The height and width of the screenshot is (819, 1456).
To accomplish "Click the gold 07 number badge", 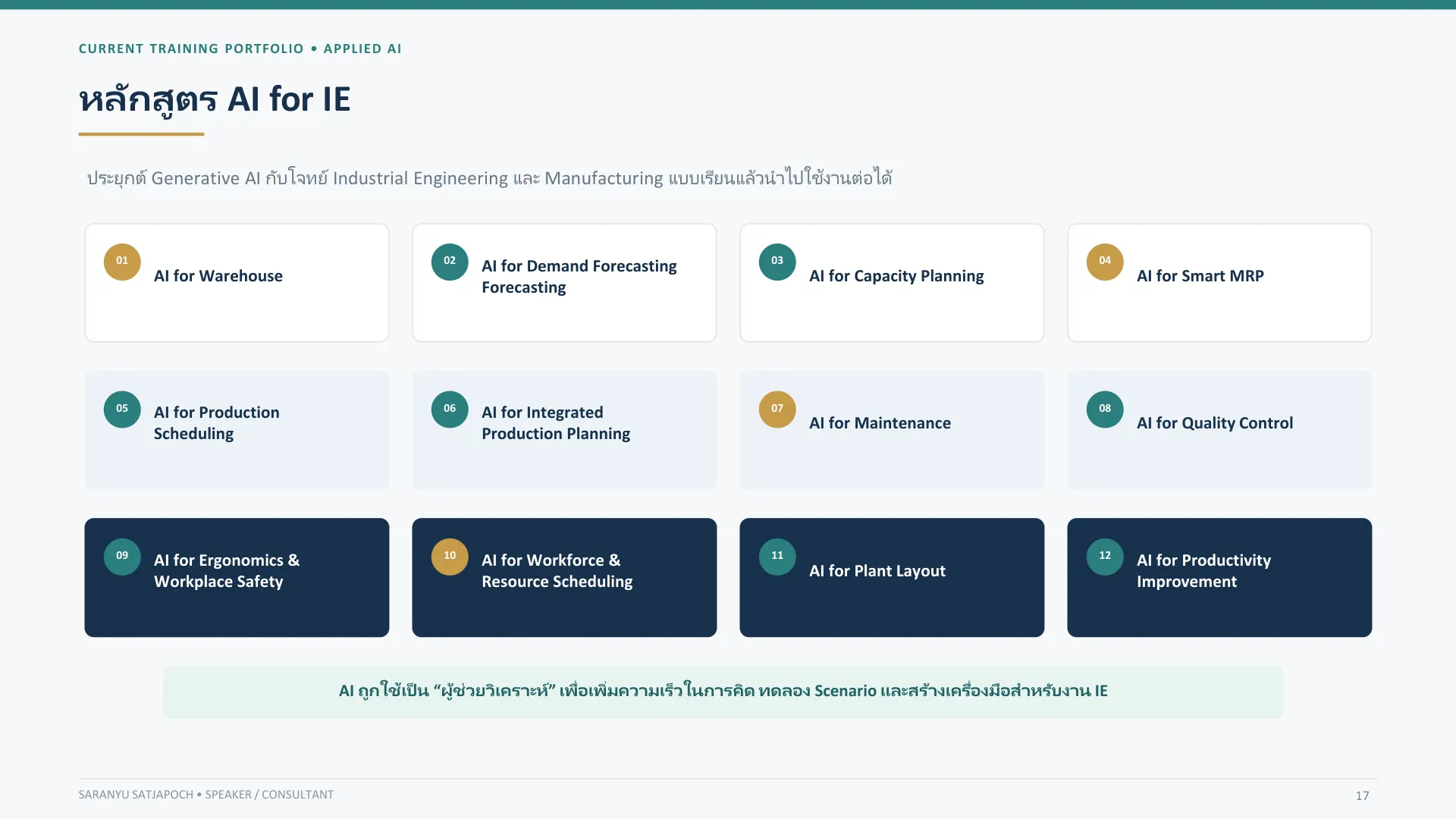I will coord(777,409).
